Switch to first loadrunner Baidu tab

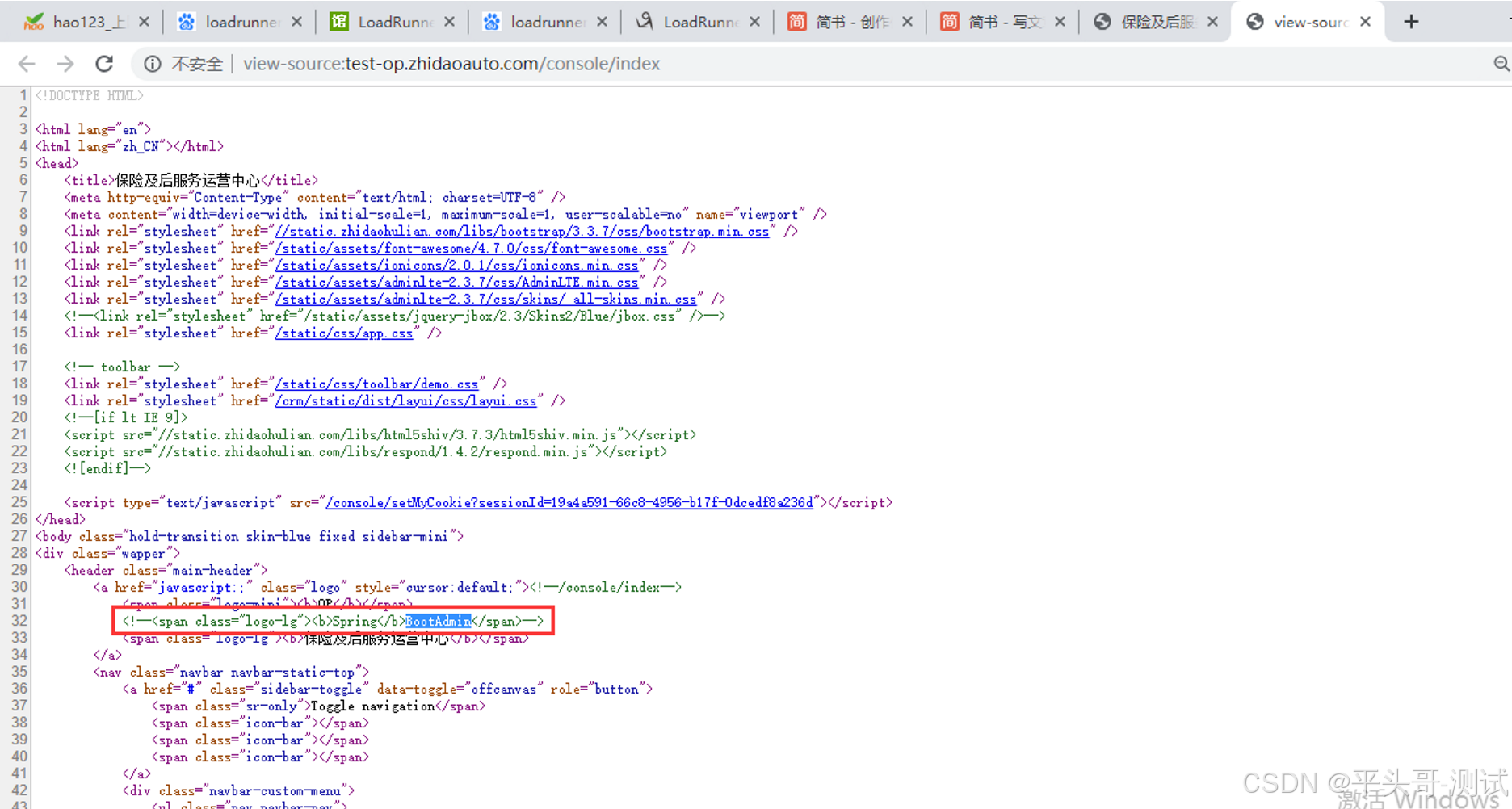point(240,22)
